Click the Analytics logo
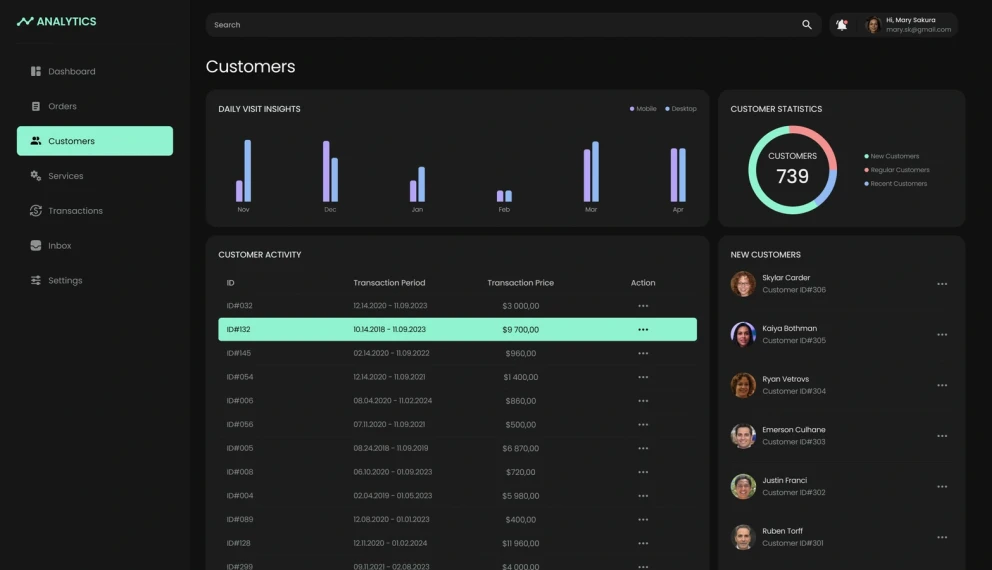 point(57,21)
